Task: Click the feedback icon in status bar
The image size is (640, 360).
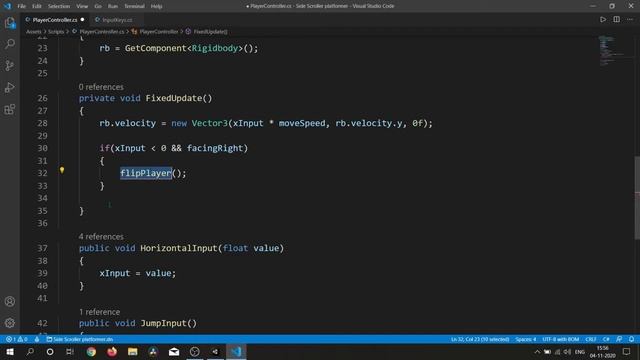Action: coord(619,339)
